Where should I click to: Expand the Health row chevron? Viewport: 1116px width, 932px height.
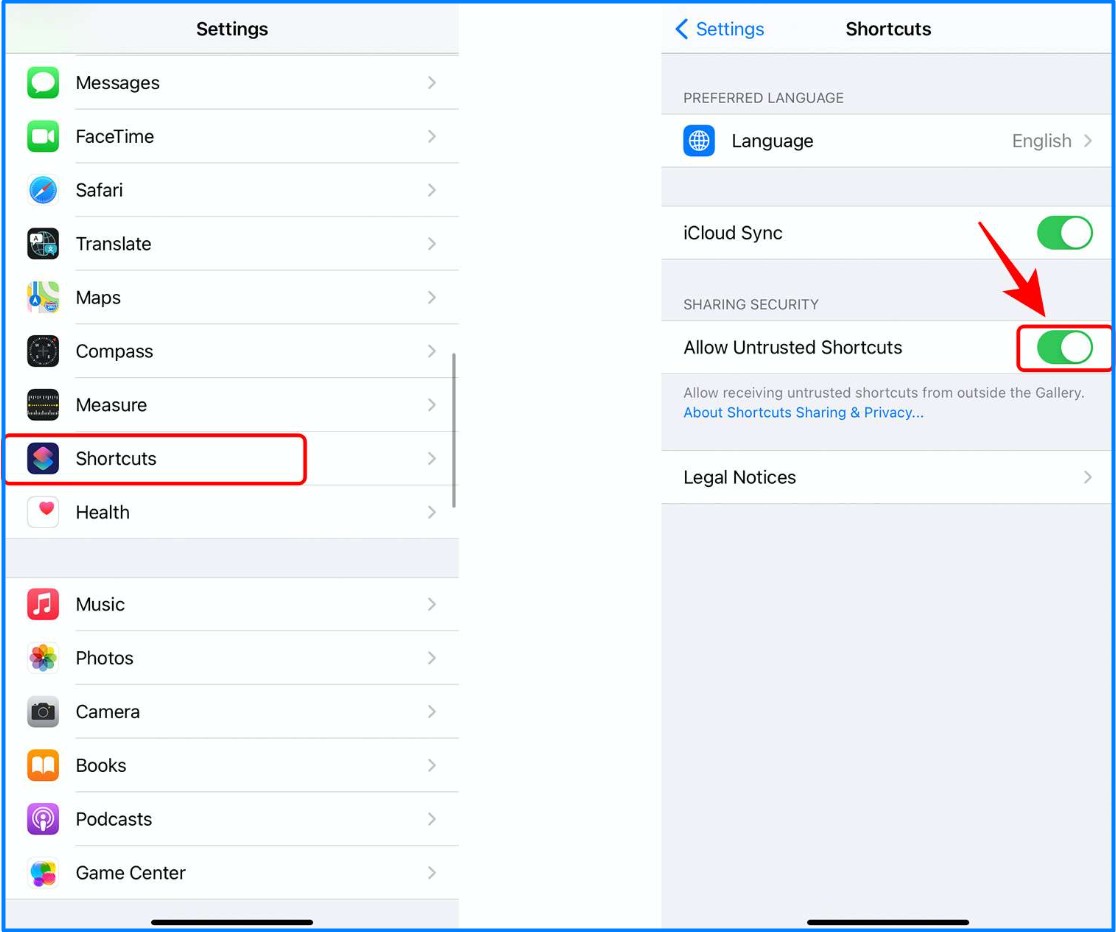point(432,512)
